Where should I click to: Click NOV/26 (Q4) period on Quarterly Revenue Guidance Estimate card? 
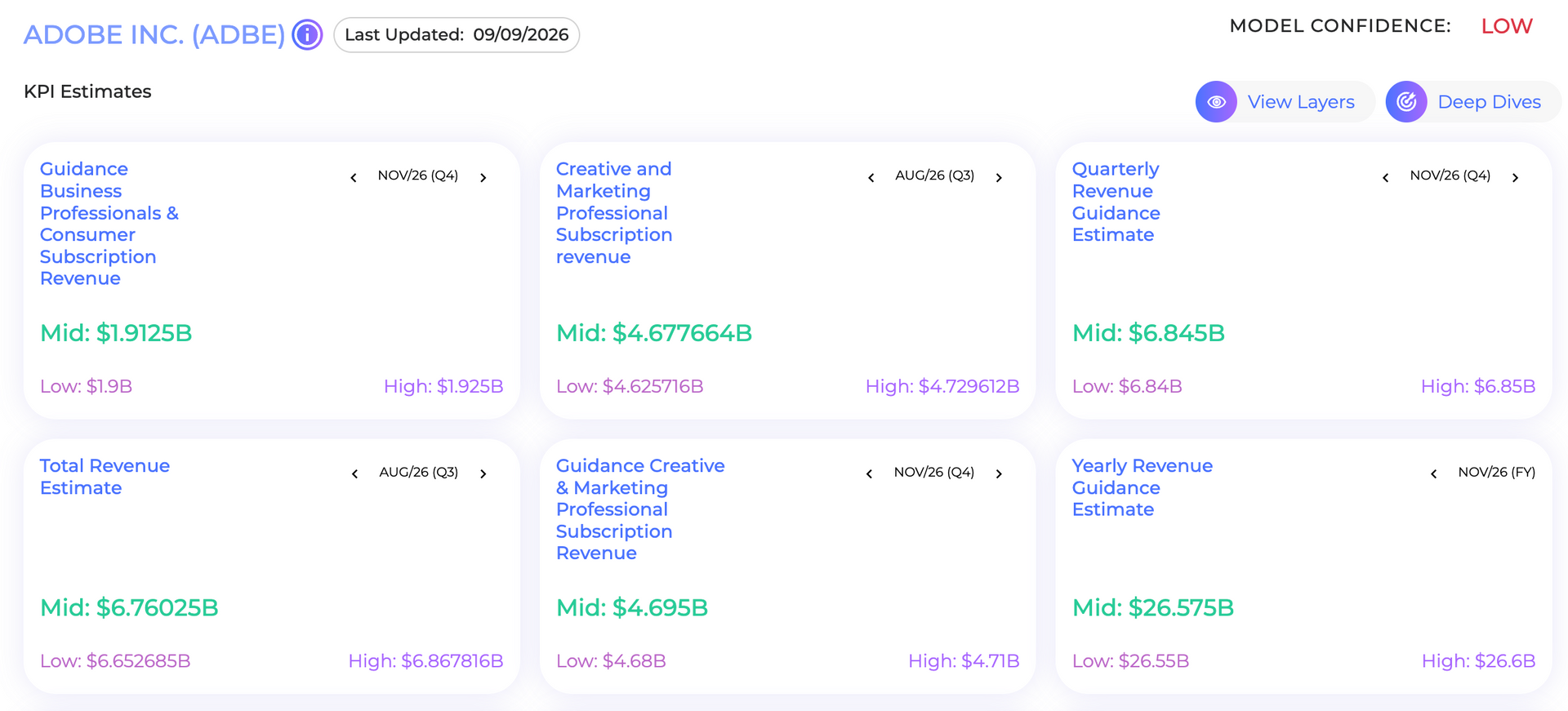click(x=1450, y=176)
